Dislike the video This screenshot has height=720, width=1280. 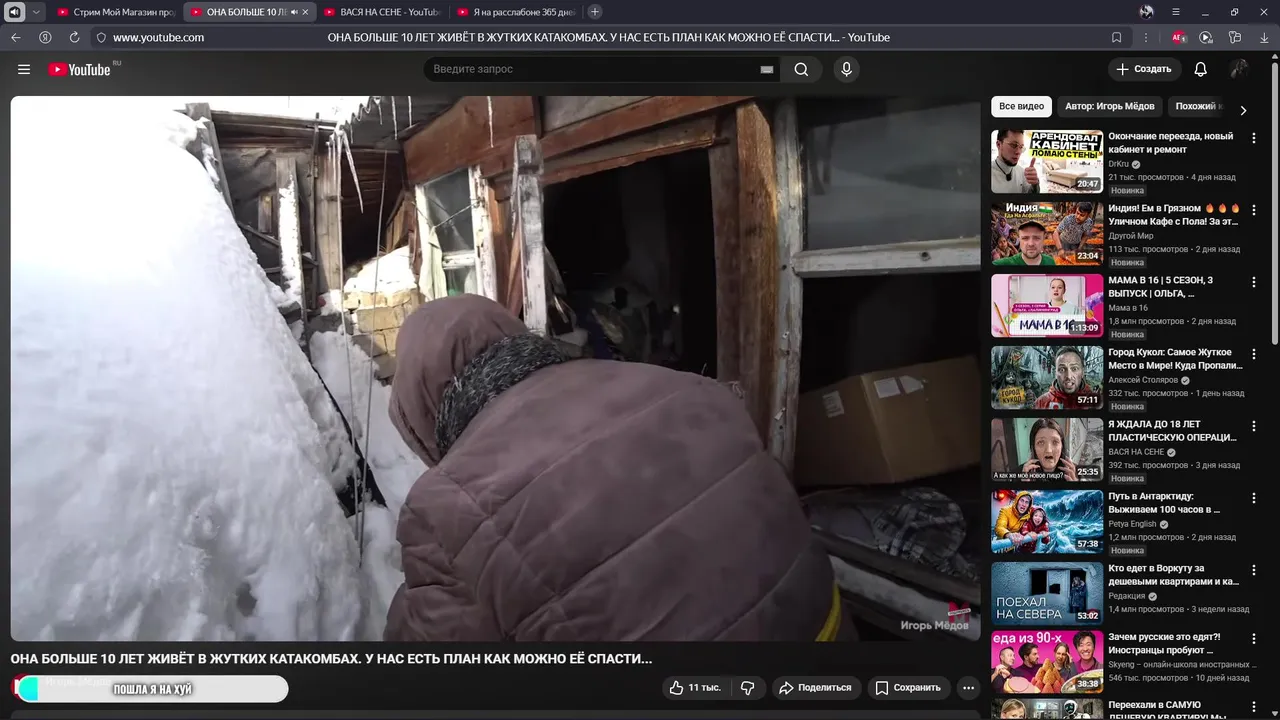747,687
